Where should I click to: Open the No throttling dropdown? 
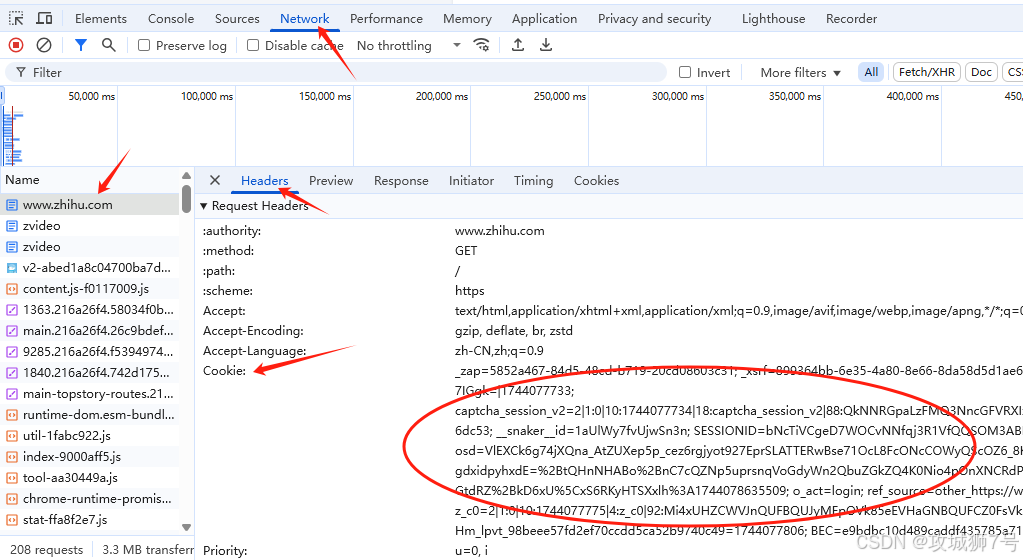pos(408,45)
